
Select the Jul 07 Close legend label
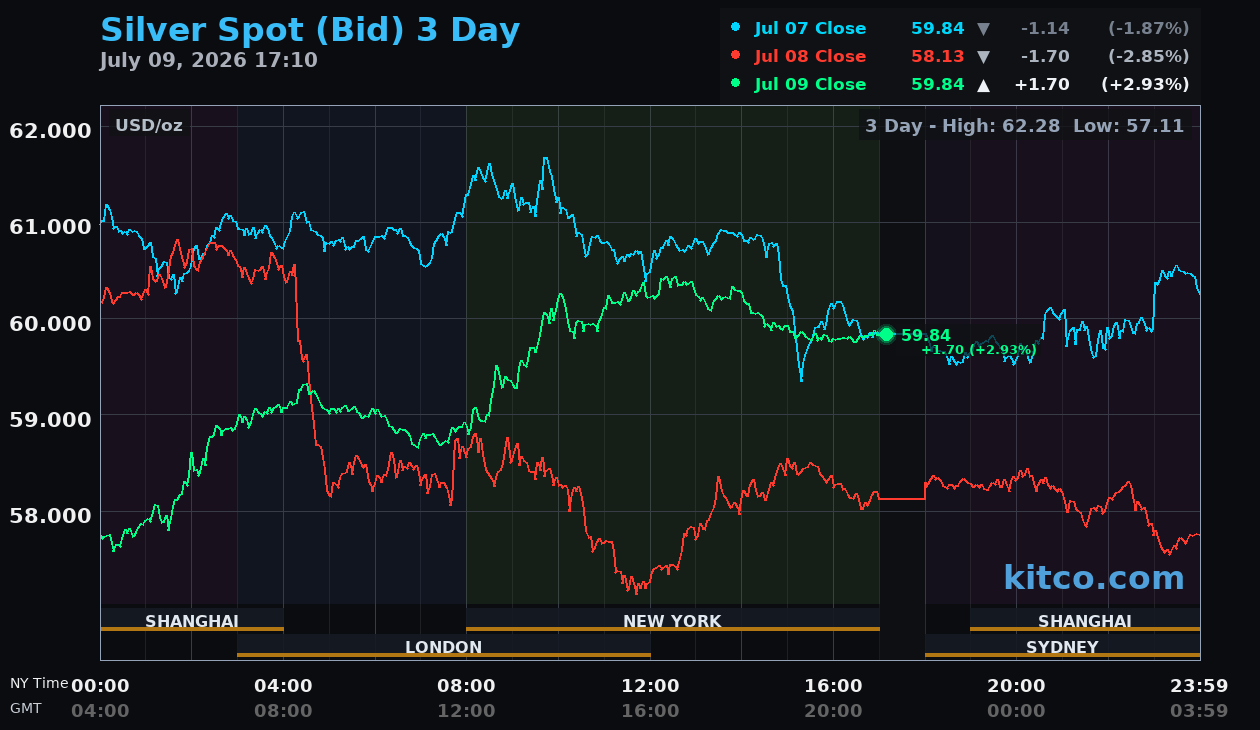tap(811, 28)
